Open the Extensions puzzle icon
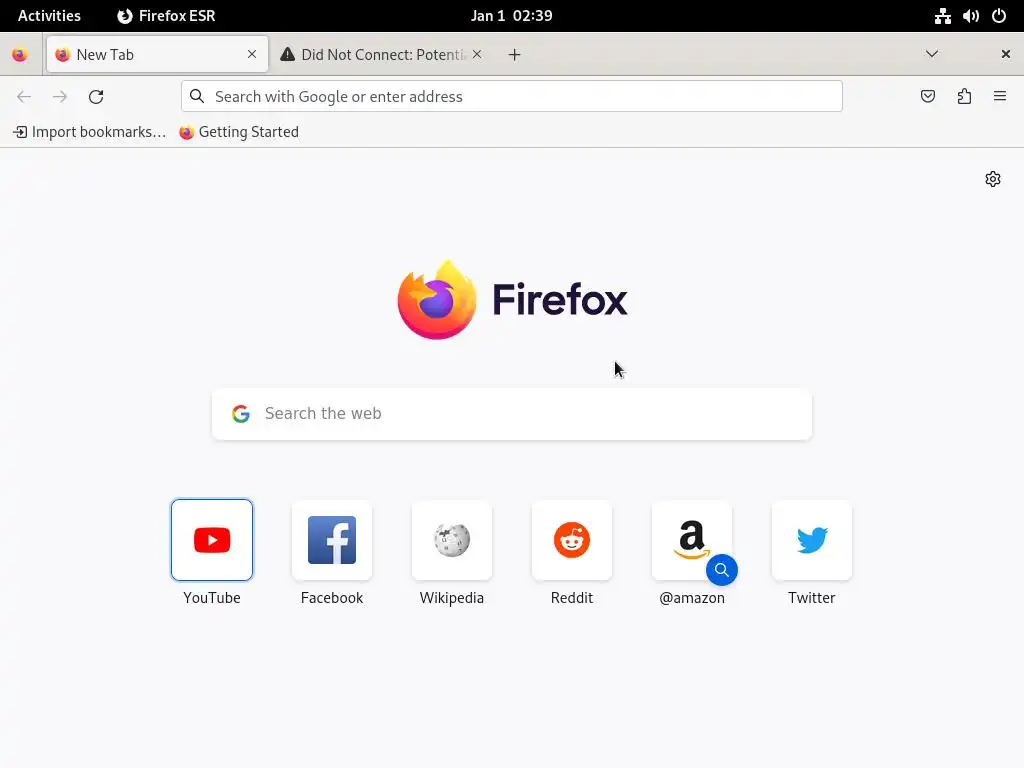Viewport: 1024px width, 768px height. (x=964, y=96)
